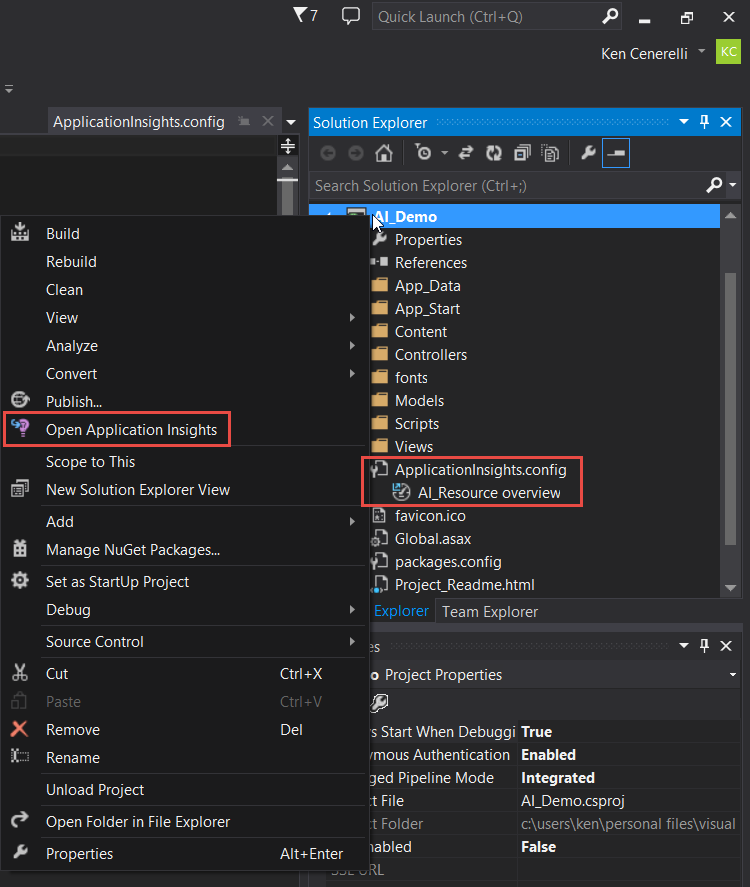Click the Search Solution Explorer field
This screenshot has width=750, height=887.
pos(507,186)
